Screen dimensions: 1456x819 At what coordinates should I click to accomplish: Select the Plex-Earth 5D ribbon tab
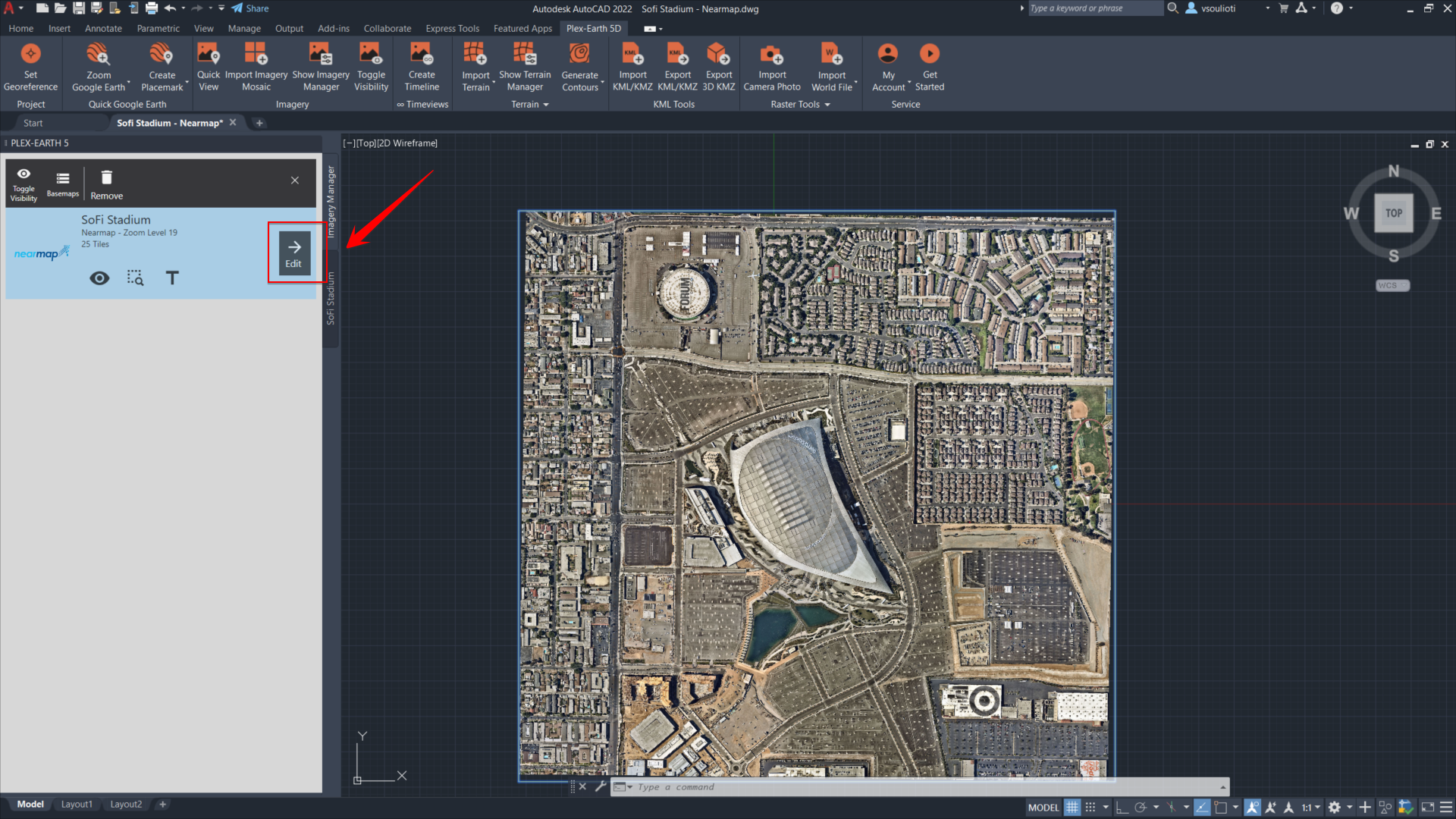594,29
